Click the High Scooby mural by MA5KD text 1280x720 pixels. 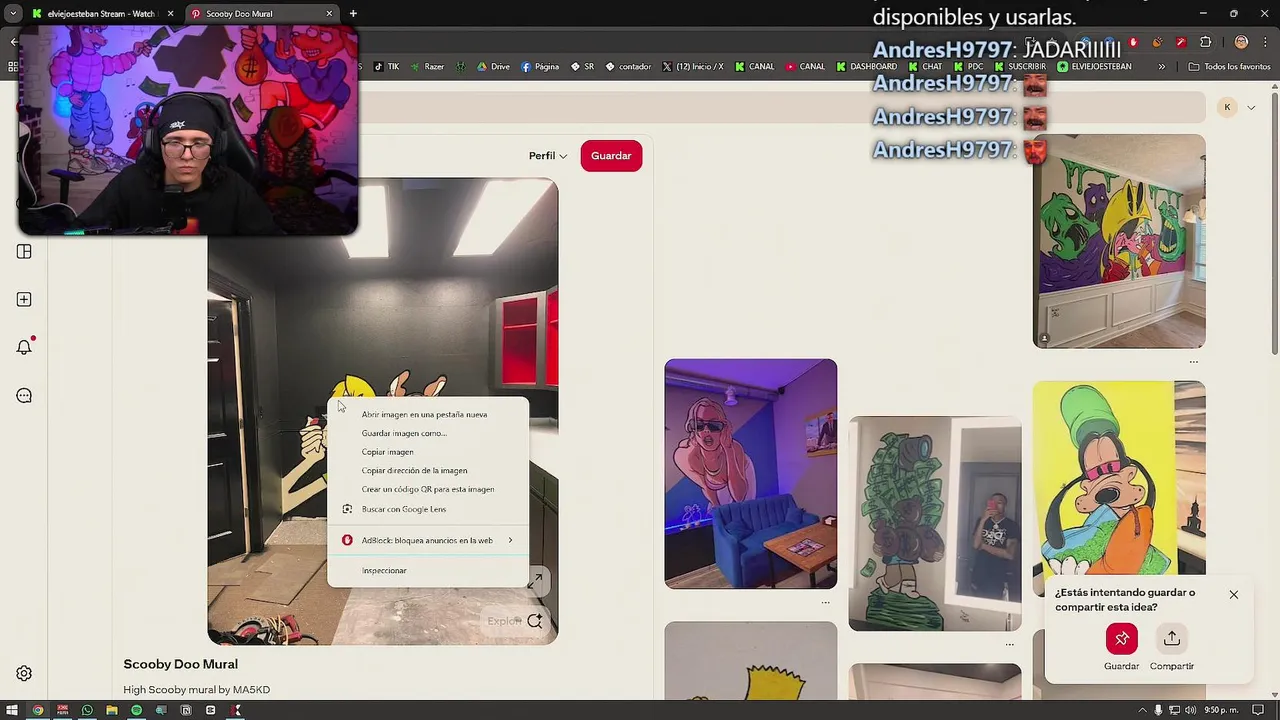coord(197,690)
